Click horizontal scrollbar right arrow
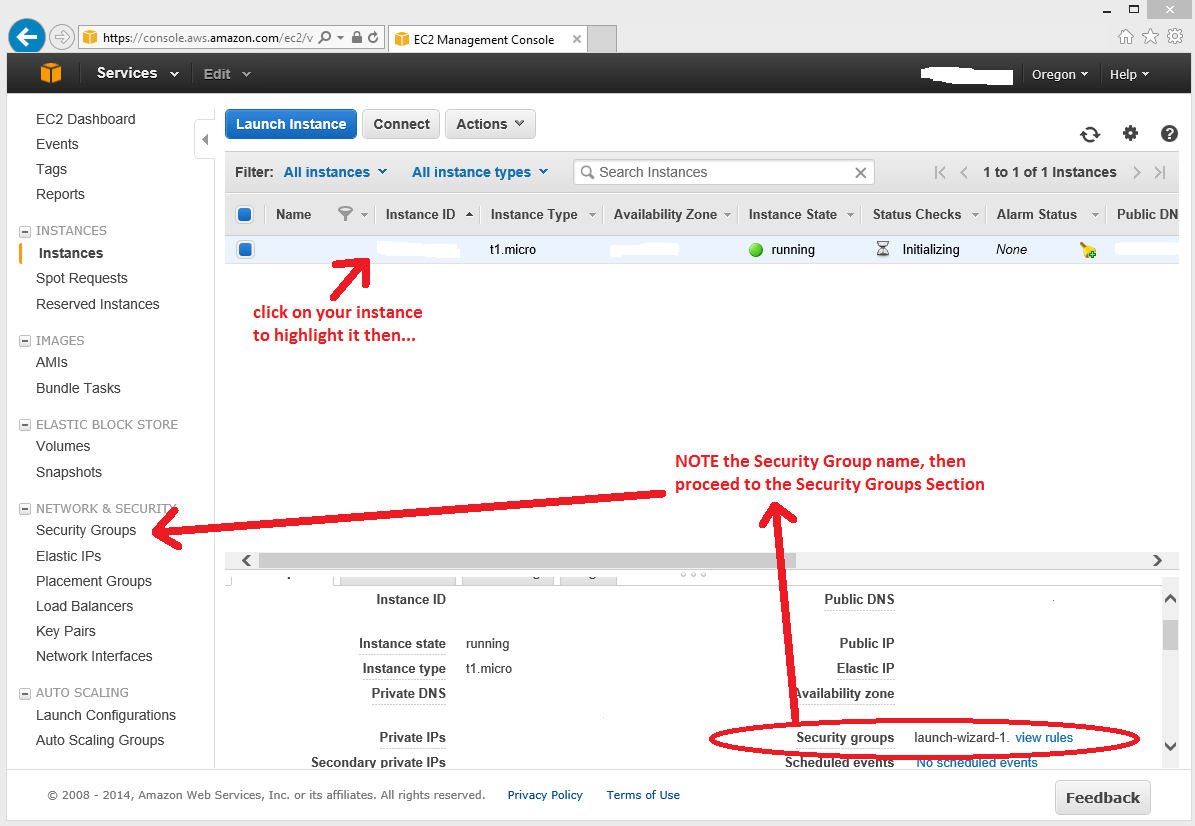Screen dimensions: 1195x826 [x=1157, y=561]
